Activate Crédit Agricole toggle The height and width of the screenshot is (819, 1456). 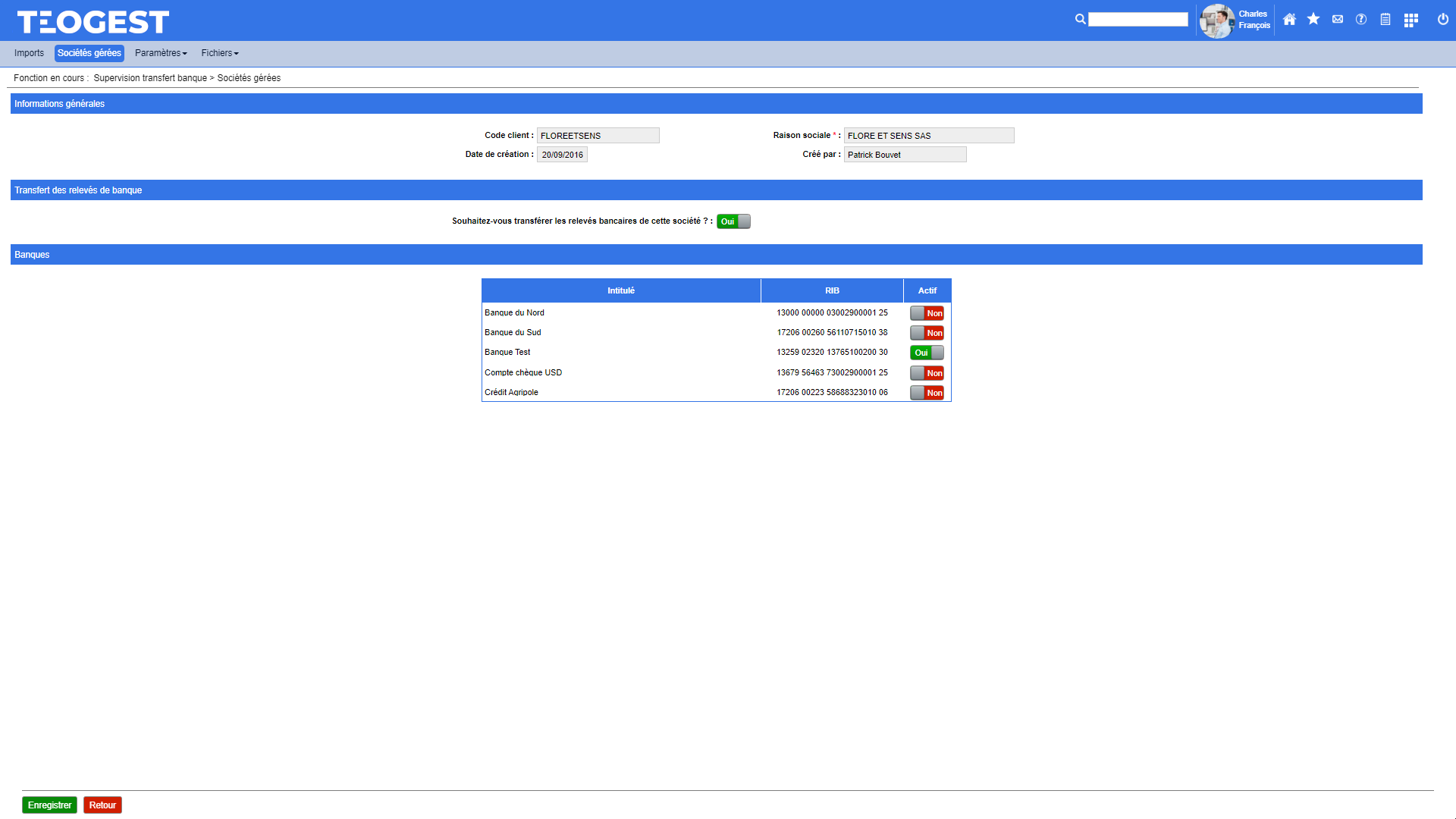927,393
